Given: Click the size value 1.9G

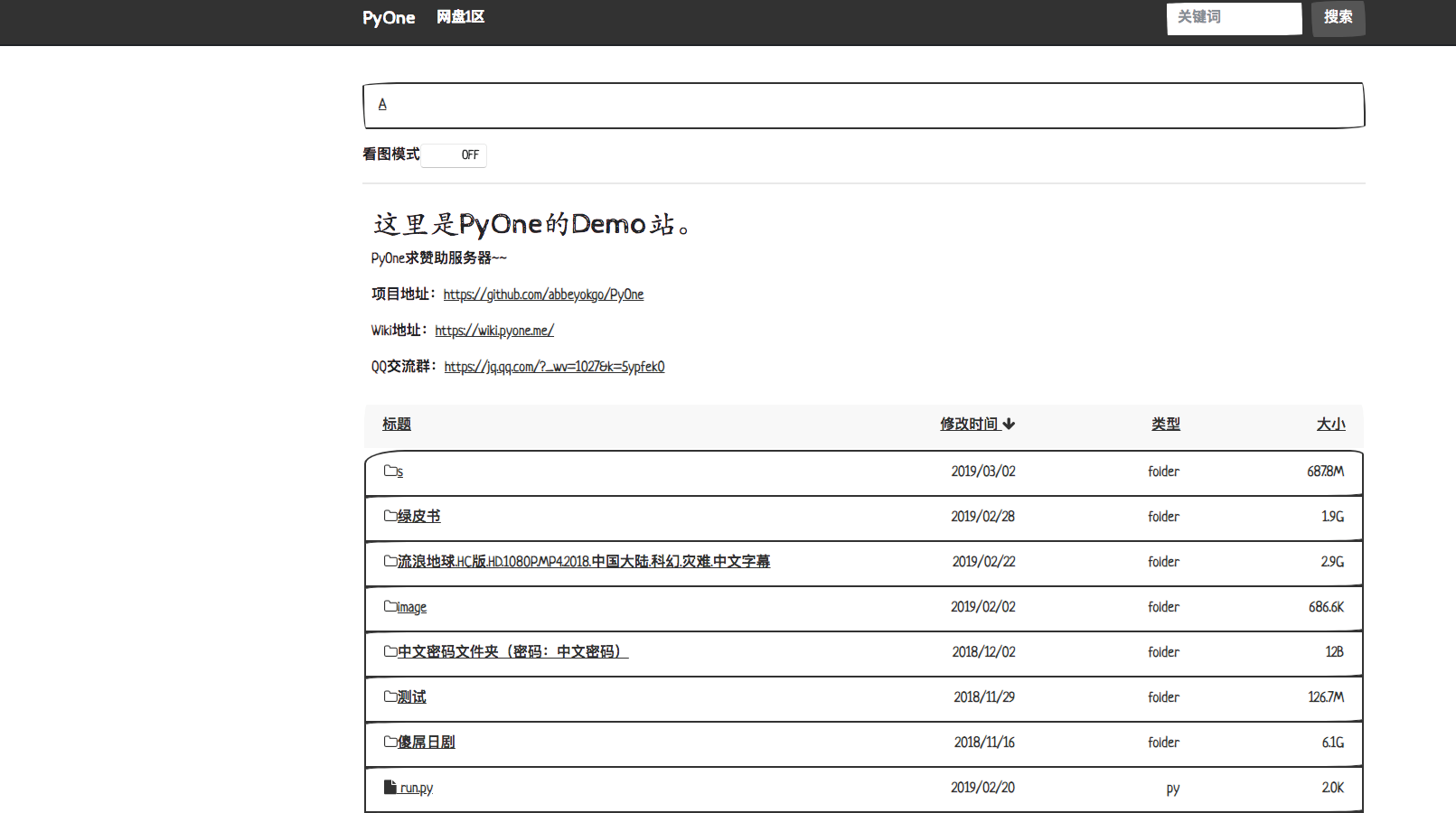Looking at the screenshot, I should click(x=1333, y=516).
